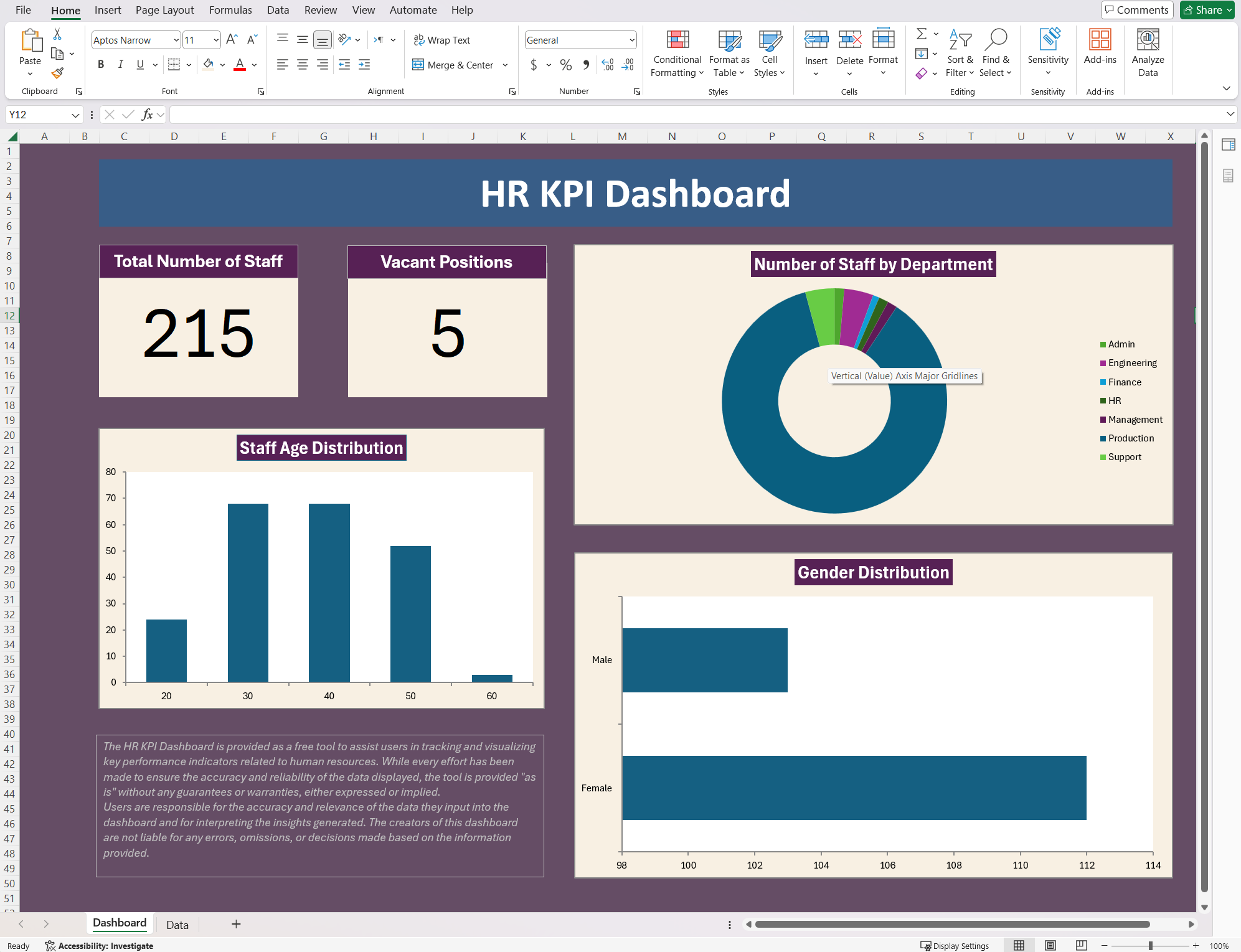Viewport: 1241px width, 952px height.
Task: Click the Share button
Action: point(1206,10)
